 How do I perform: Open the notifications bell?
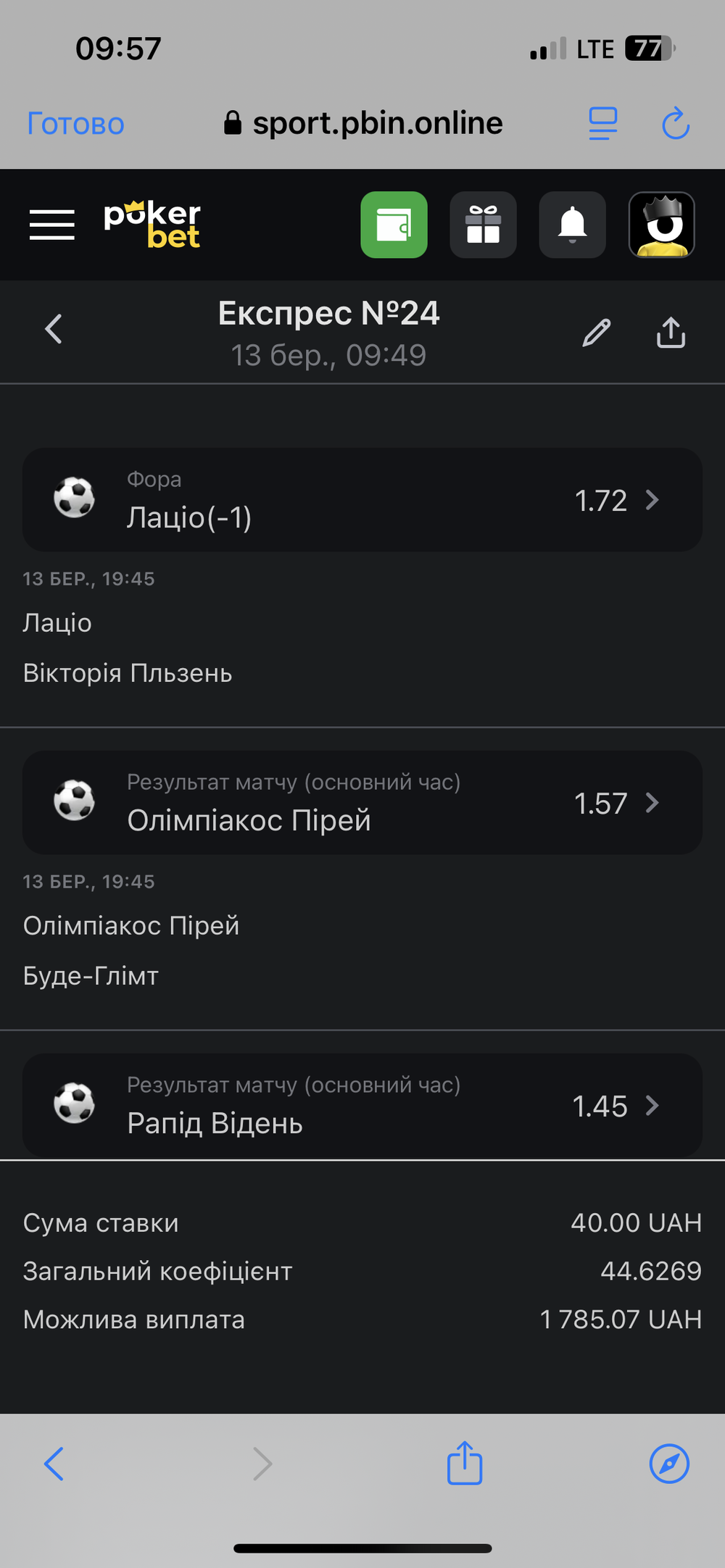pyautogui.click(x=572, y=225)
